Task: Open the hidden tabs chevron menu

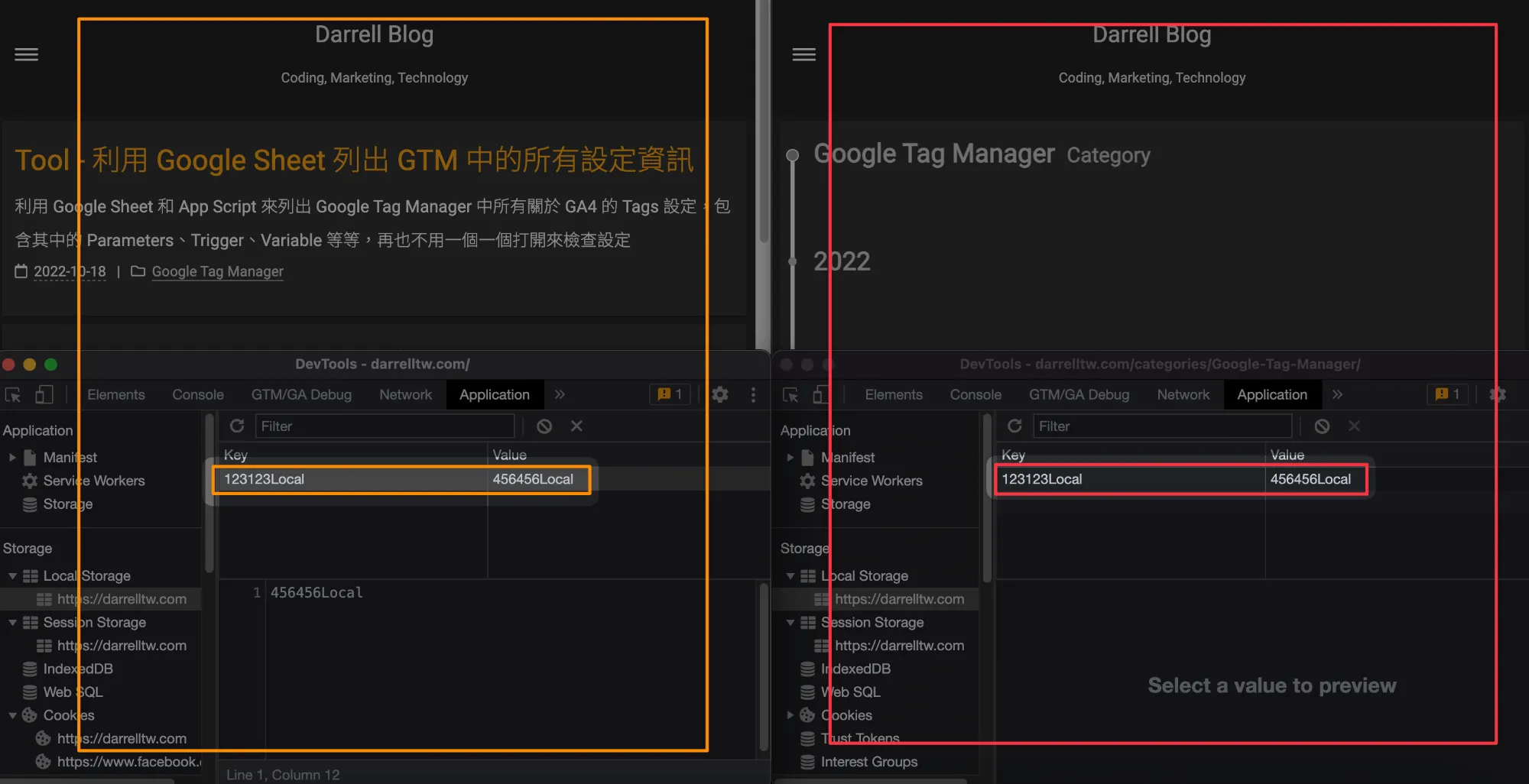Action: click(560, 394)
